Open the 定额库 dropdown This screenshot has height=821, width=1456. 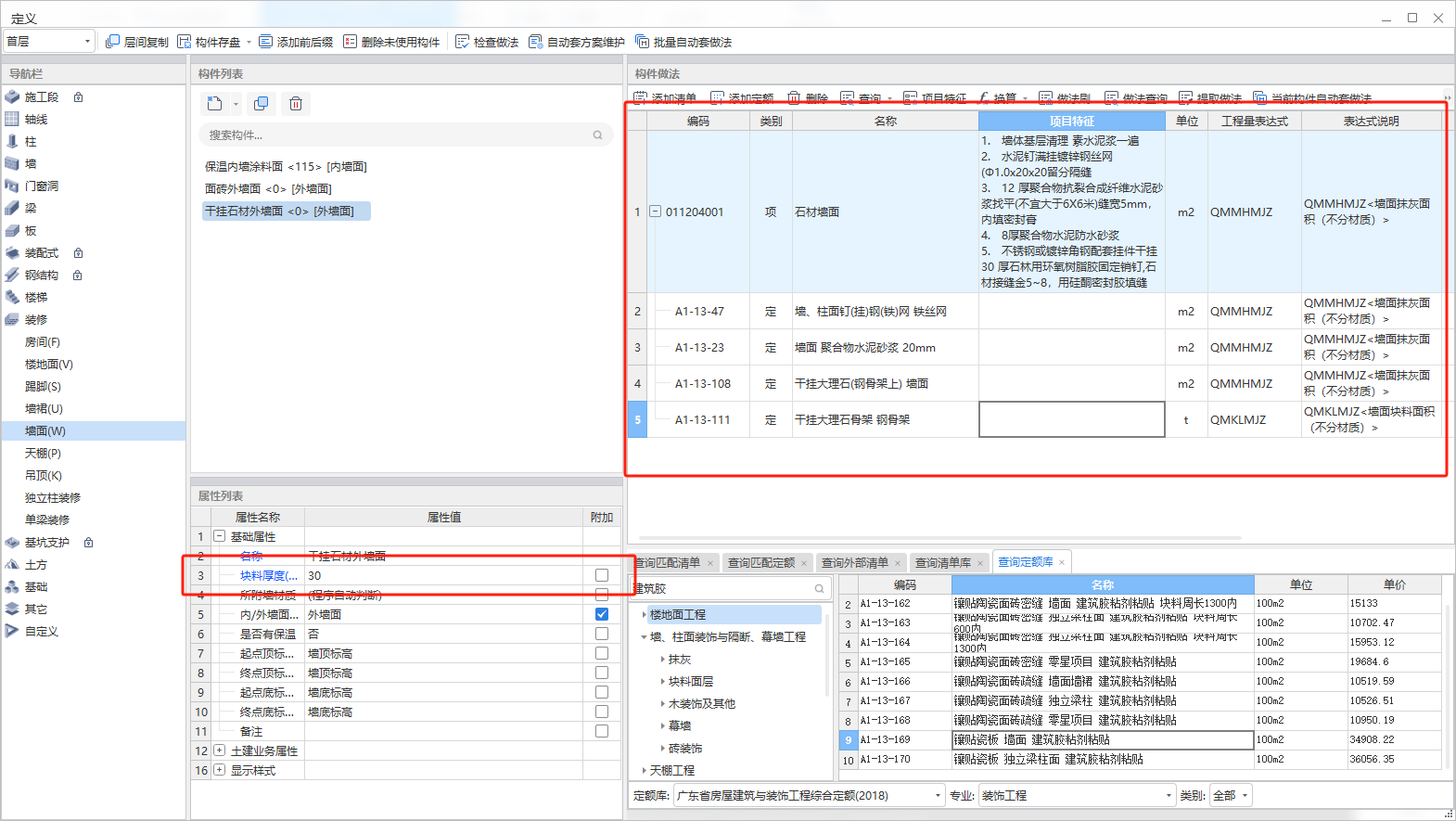pyautogui.click(x=810, y=796)
